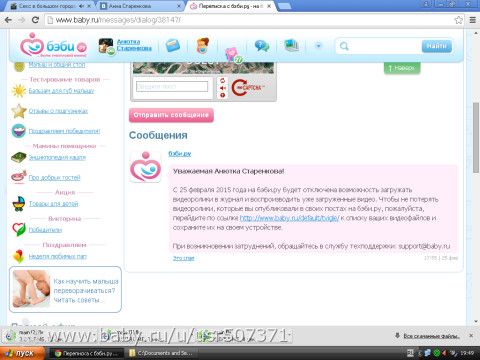Open a new browser tab
480x360 pixels.
click(x=284, y=6)
